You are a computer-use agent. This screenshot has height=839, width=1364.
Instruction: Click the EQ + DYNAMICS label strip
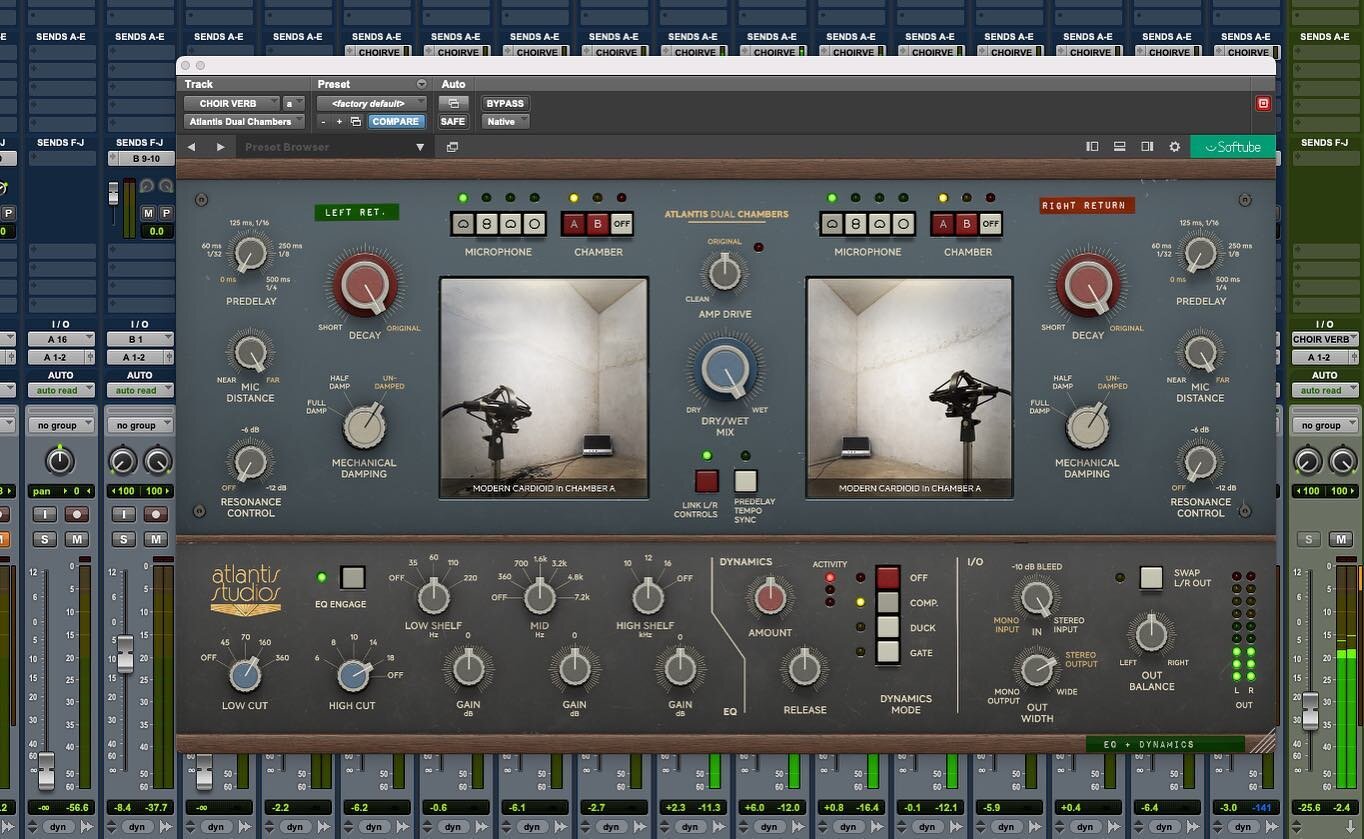tap(1166, 745)
